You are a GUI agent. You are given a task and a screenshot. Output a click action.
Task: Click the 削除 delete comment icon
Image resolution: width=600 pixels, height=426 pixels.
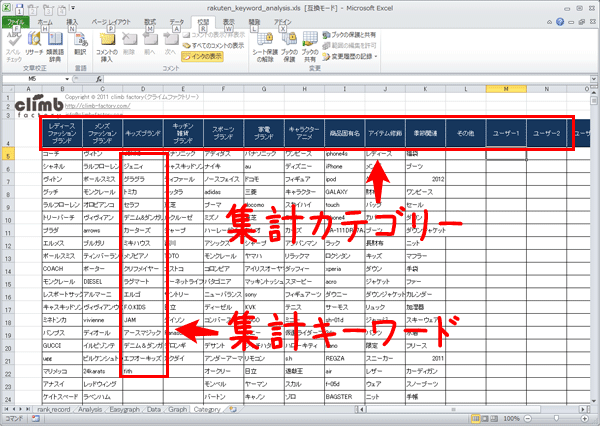coord(129,44)
